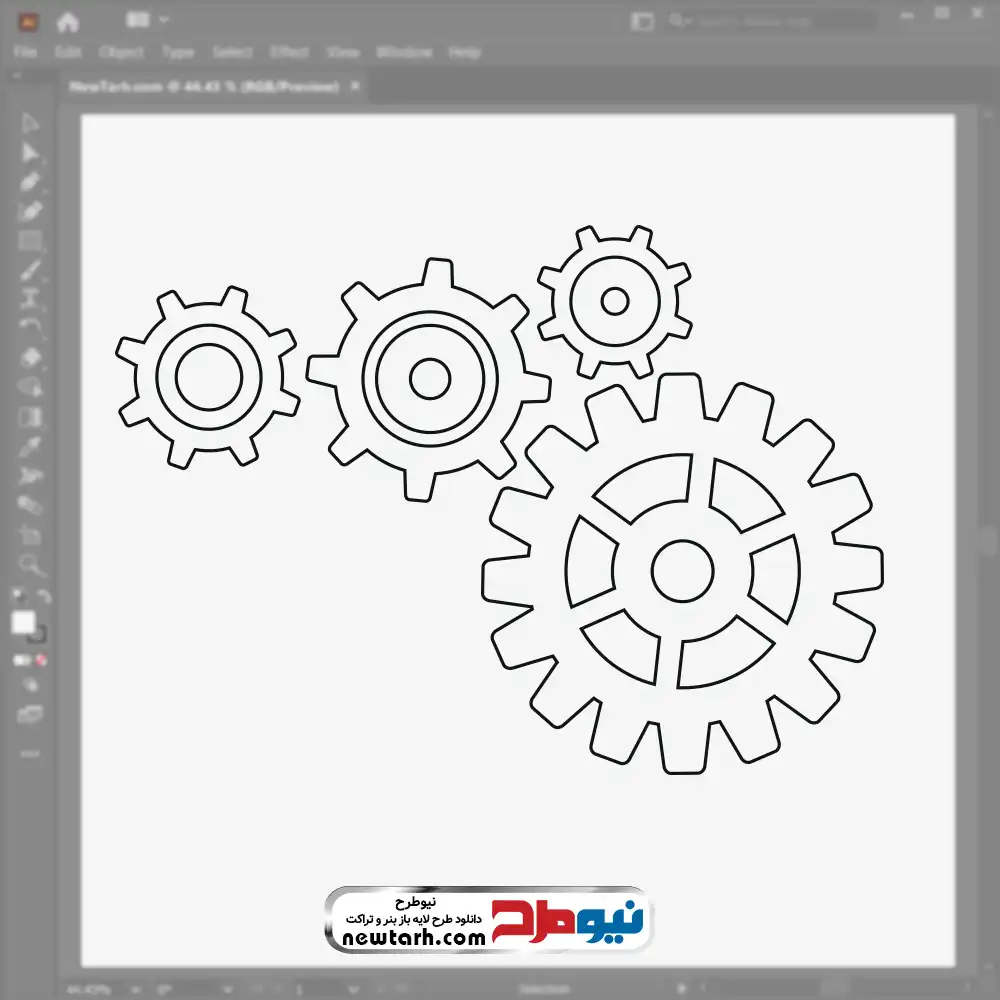This screenshot has width=1000, height=1000.
Task: Open the Effect menu
Action: 289,52
